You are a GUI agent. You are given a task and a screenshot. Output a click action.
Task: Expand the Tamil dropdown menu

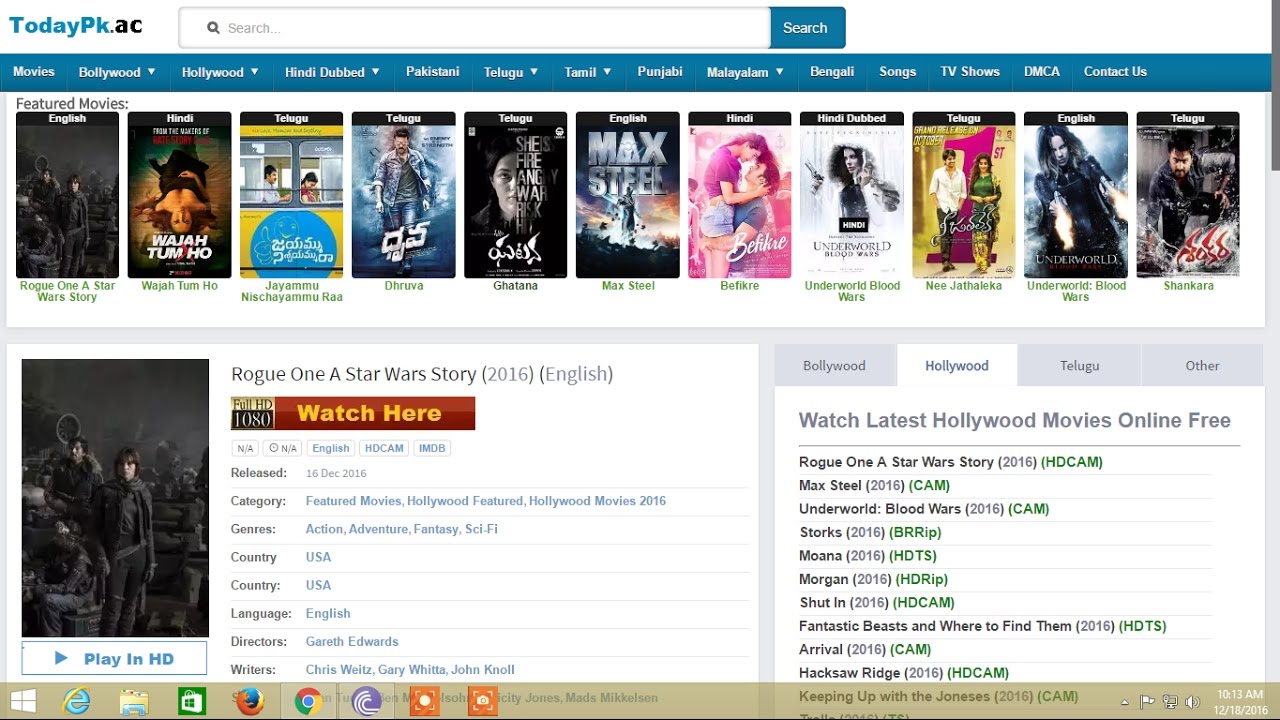coord(588,72)
